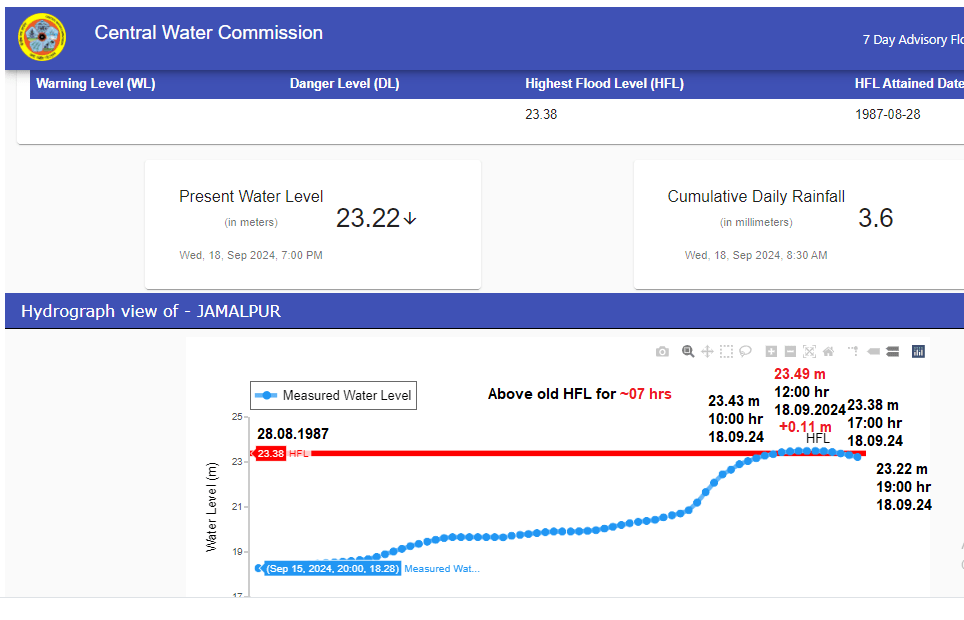Toggle Measured Water Level legend entry
This screenshot has width=964, height=620.
(x=333, y=396)
